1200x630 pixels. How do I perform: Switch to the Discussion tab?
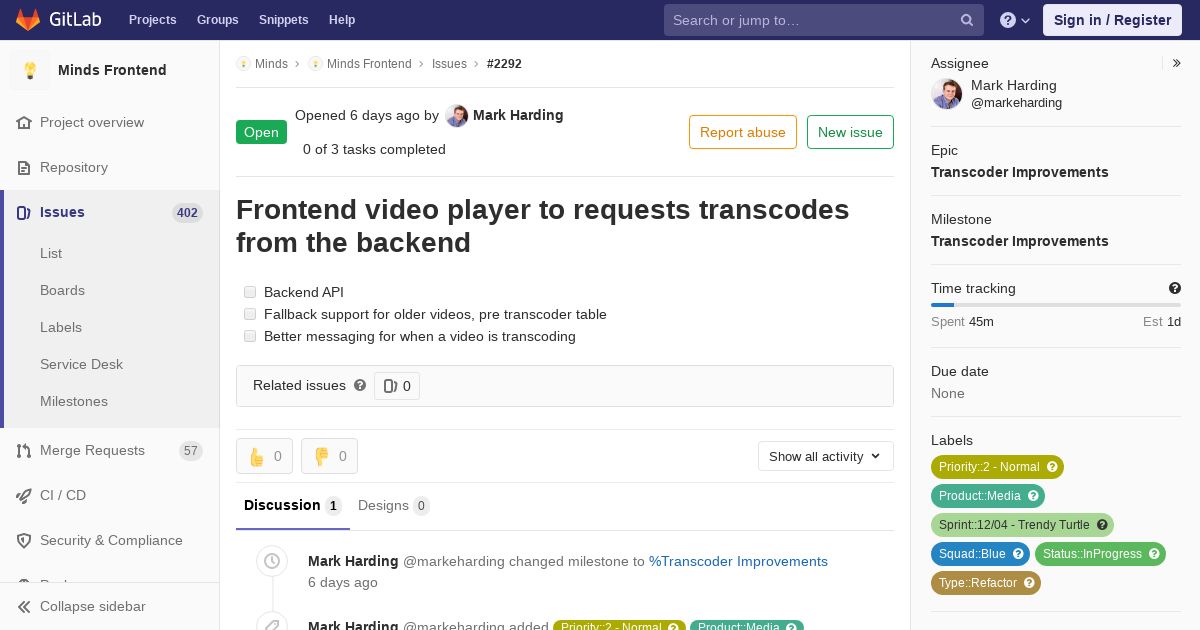tap(292, 506)
